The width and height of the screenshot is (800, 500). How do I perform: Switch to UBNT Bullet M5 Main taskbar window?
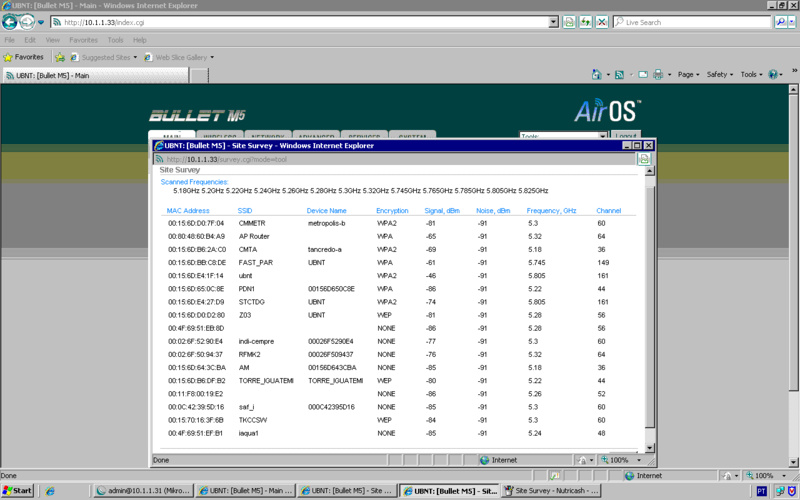(x=245, y=491)
